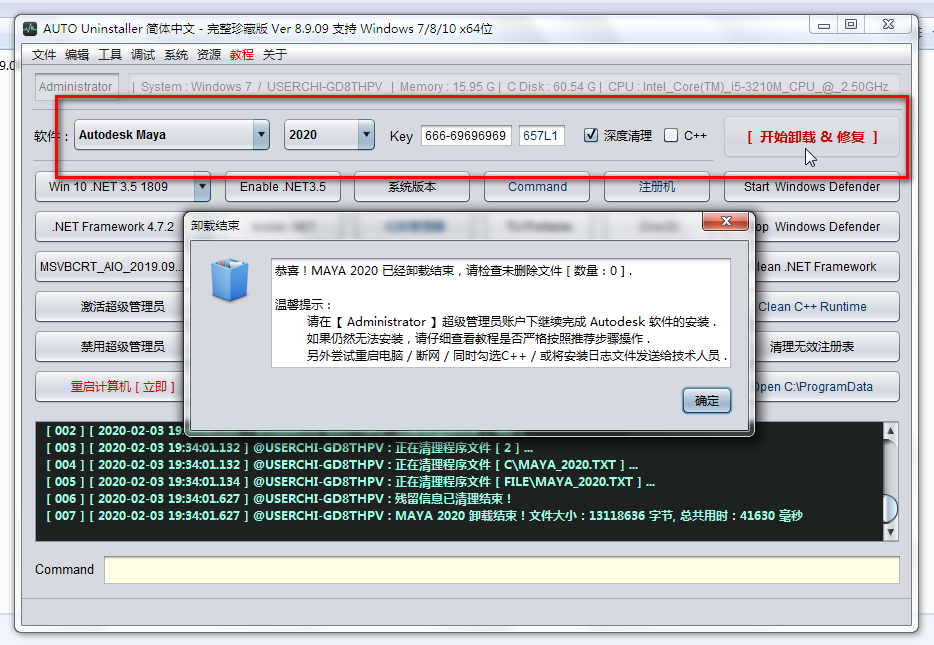Expand the Win 10 .NET 3.5 1809 dropdown
The width and height of the screenshot is (934, 645).
tap(203, 186)
